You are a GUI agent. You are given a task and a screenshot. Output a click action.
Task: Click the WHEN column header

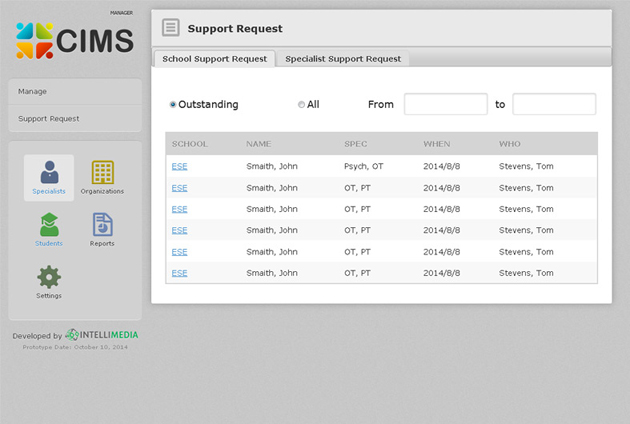click(x=436, y=144)
